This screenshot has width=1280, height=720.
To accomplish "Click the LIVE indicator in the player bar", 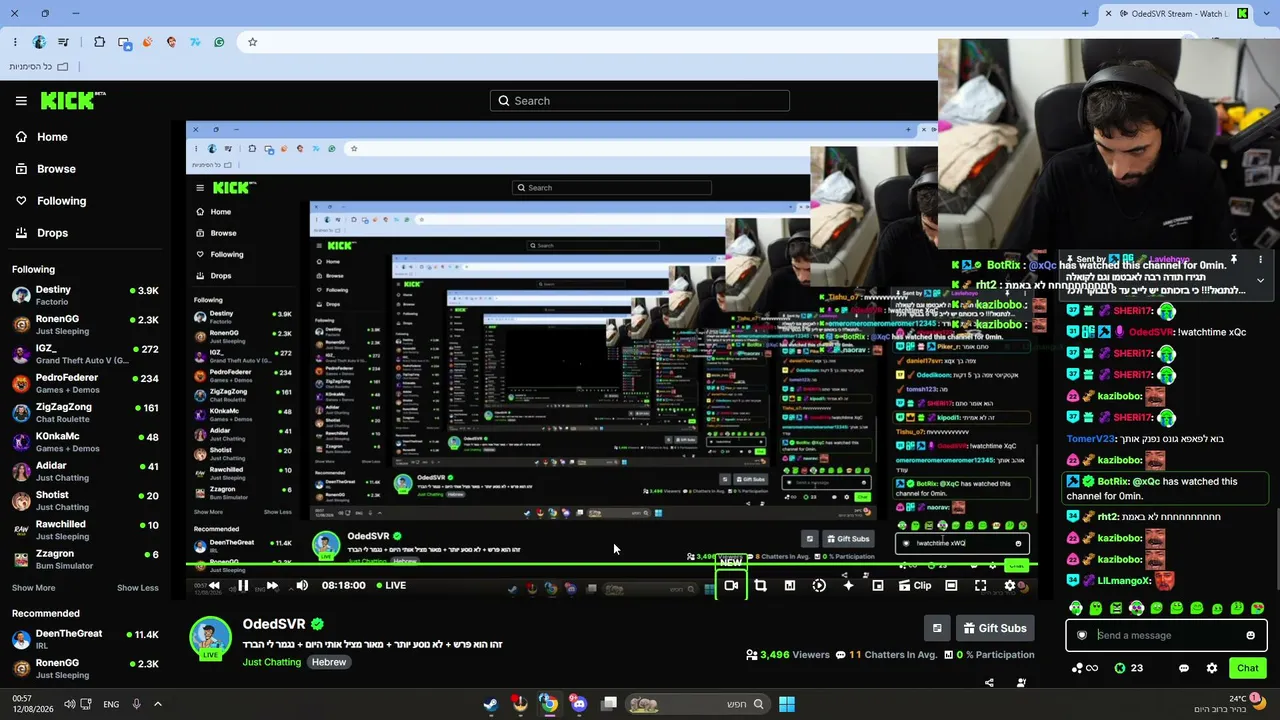I will click(391, 586).
